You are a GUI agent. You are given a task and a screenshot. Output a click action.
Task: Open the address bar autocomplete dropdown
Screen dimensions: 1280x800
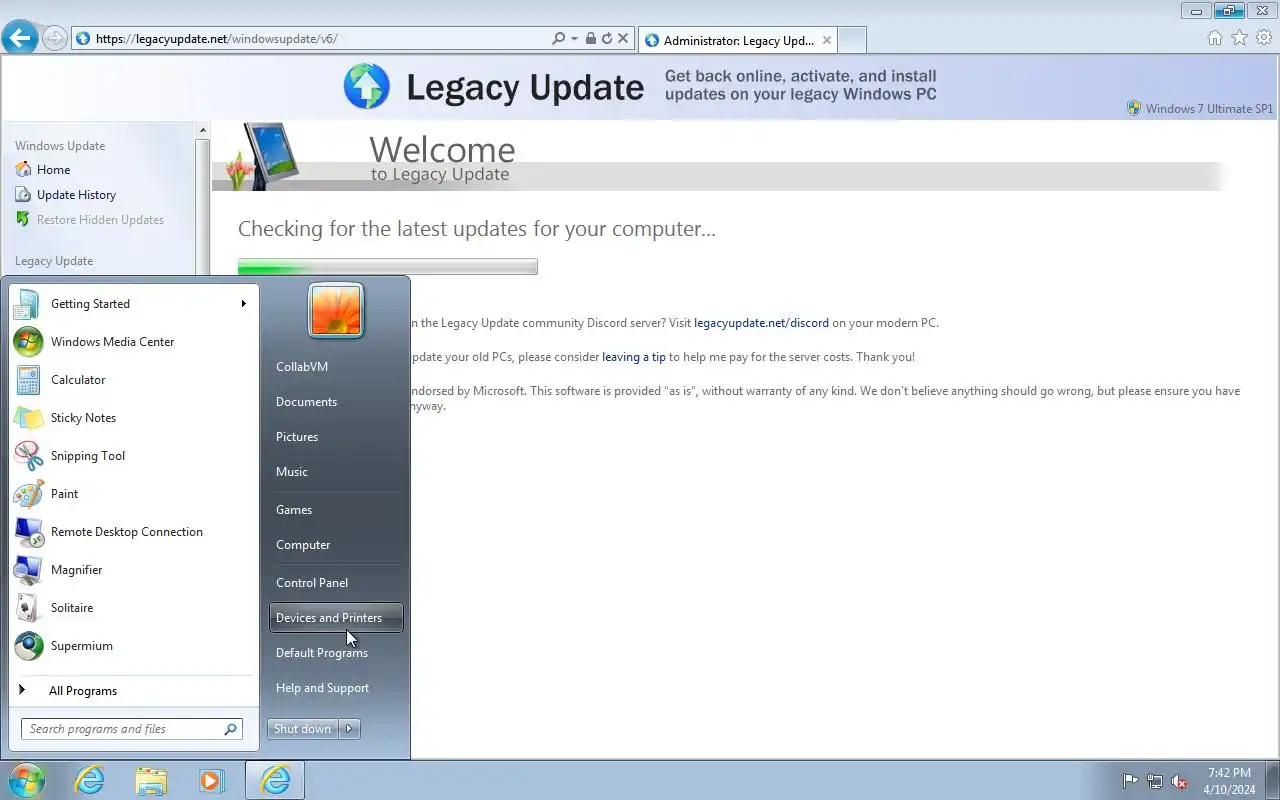click(574, 39)
